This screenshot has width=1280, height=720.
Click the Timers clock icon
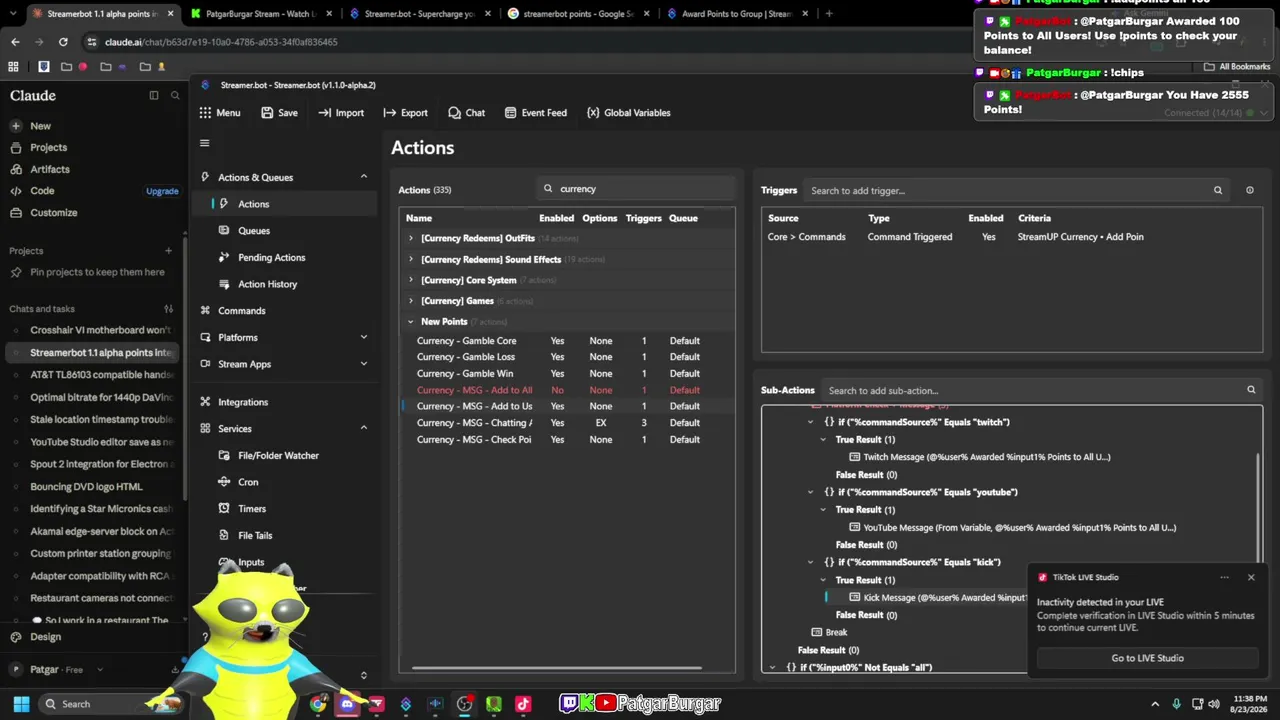pos(224,509)
